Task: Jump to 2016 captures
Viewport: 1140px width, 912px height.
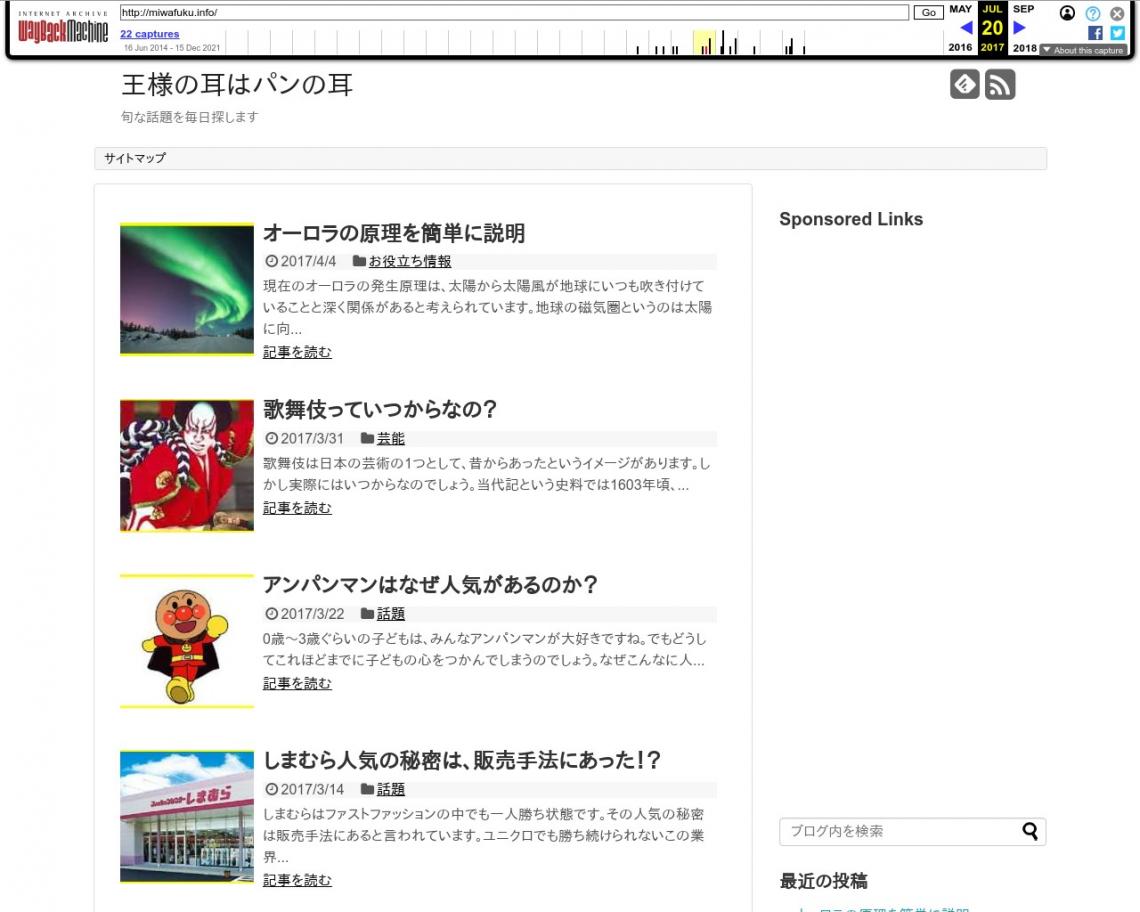Action: (960, 47)
